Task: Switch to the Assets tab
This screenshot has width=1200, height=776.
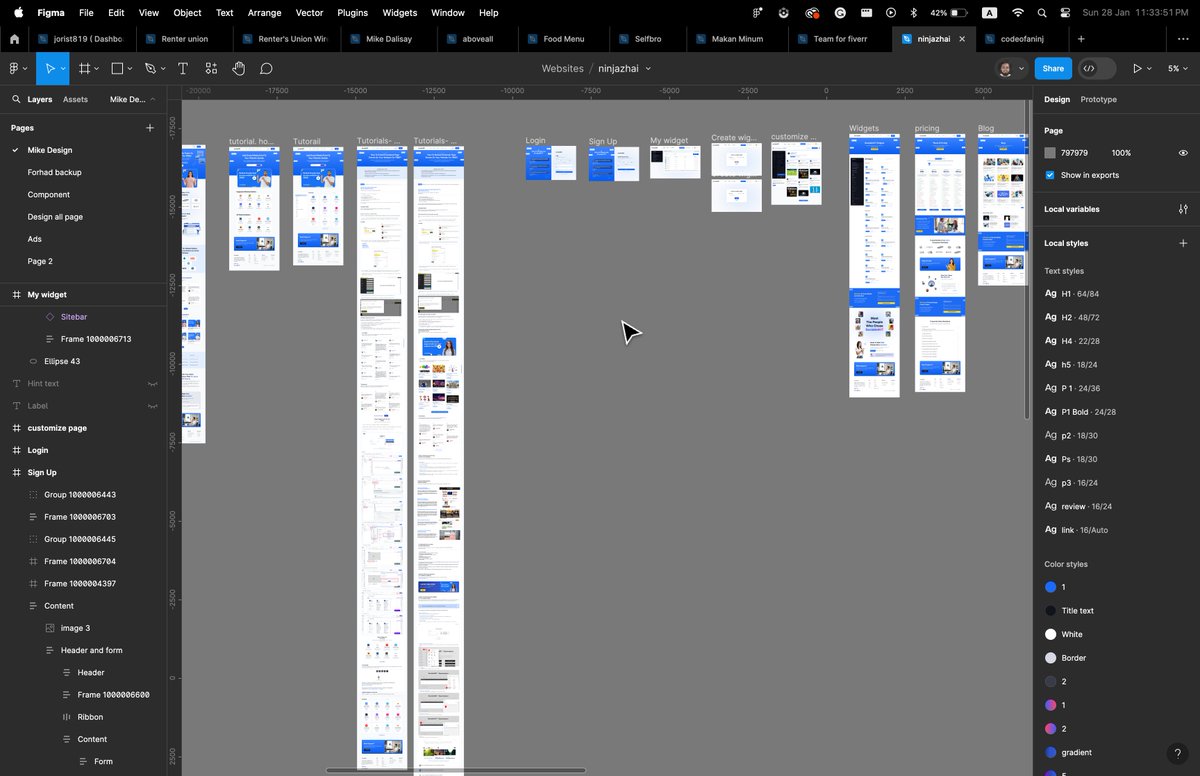Action: point(75,99)
